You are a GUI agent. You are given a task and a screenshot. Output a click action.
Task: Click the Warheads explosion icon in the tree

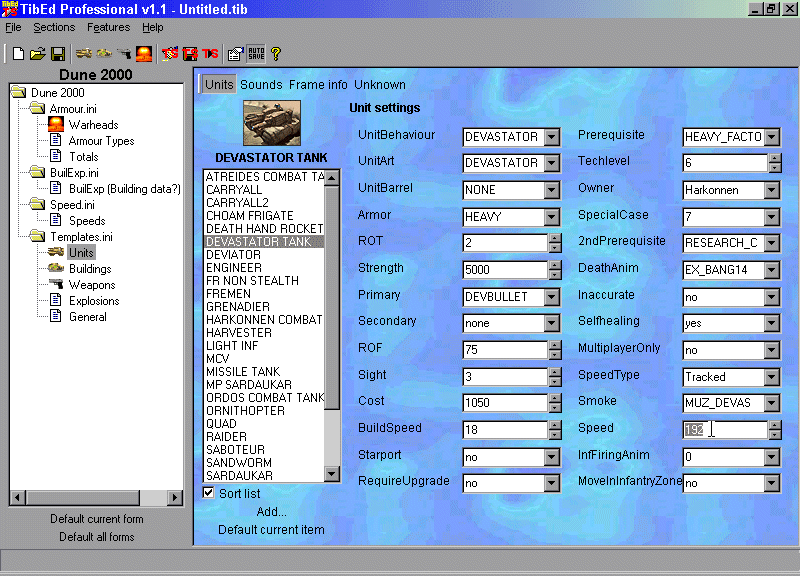(x=56, y=124)
